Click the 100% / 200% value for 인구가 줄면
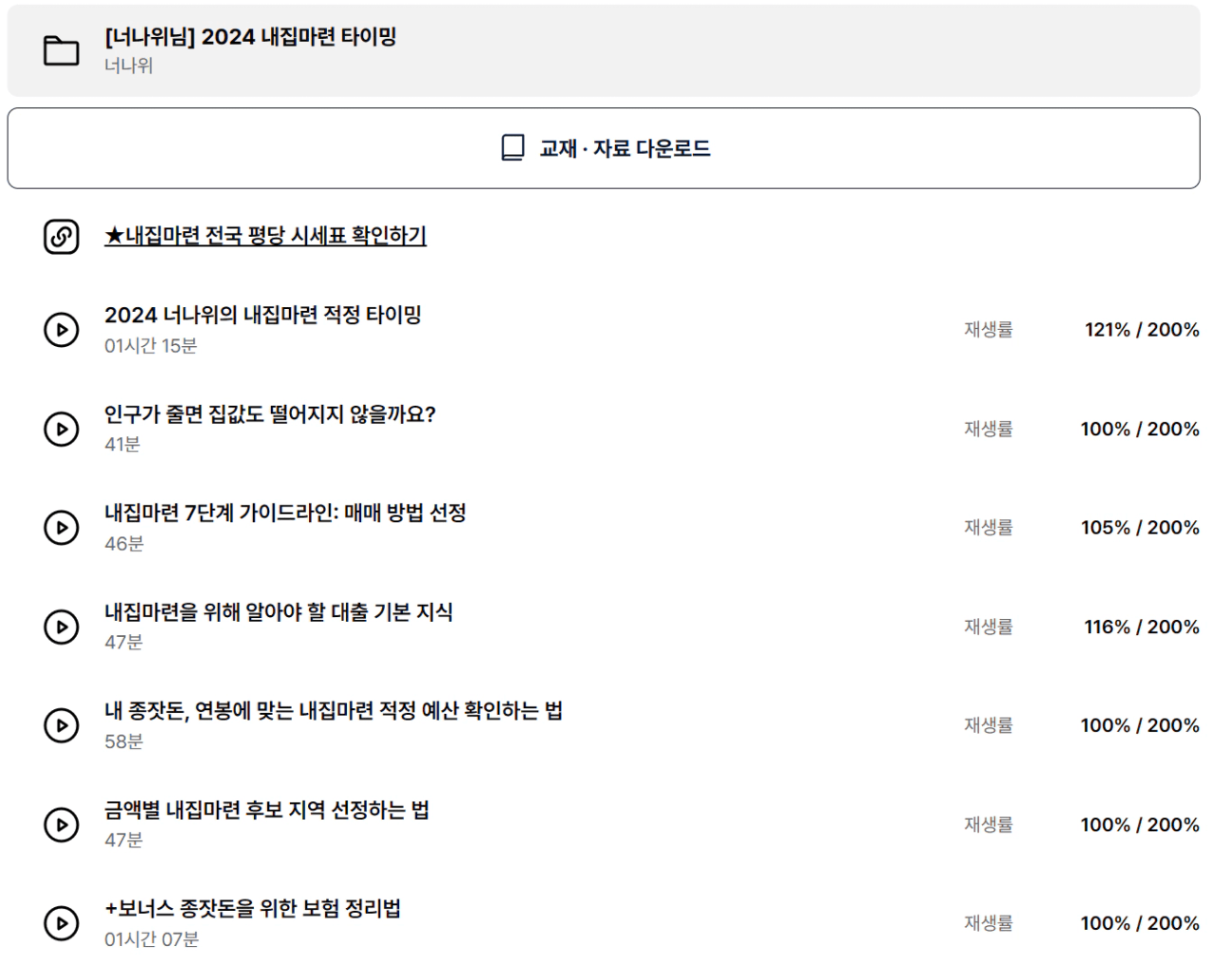Screen dimensions: 1232x965 (x=1140, y=429)
